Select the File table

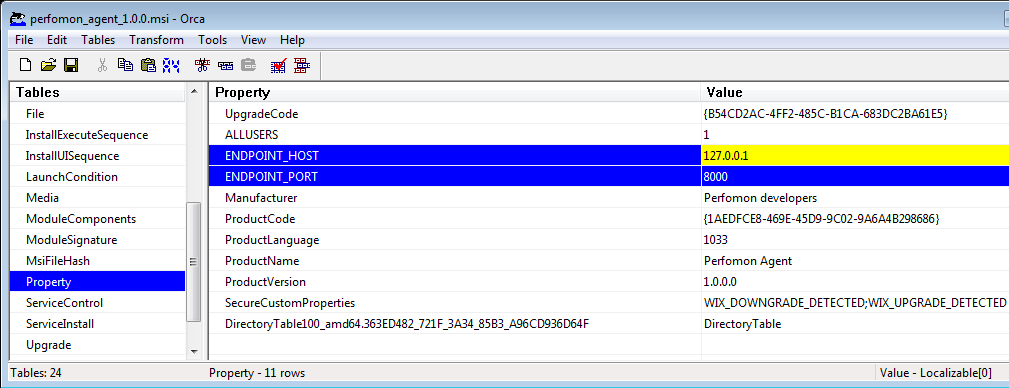[x=97, y=114]
